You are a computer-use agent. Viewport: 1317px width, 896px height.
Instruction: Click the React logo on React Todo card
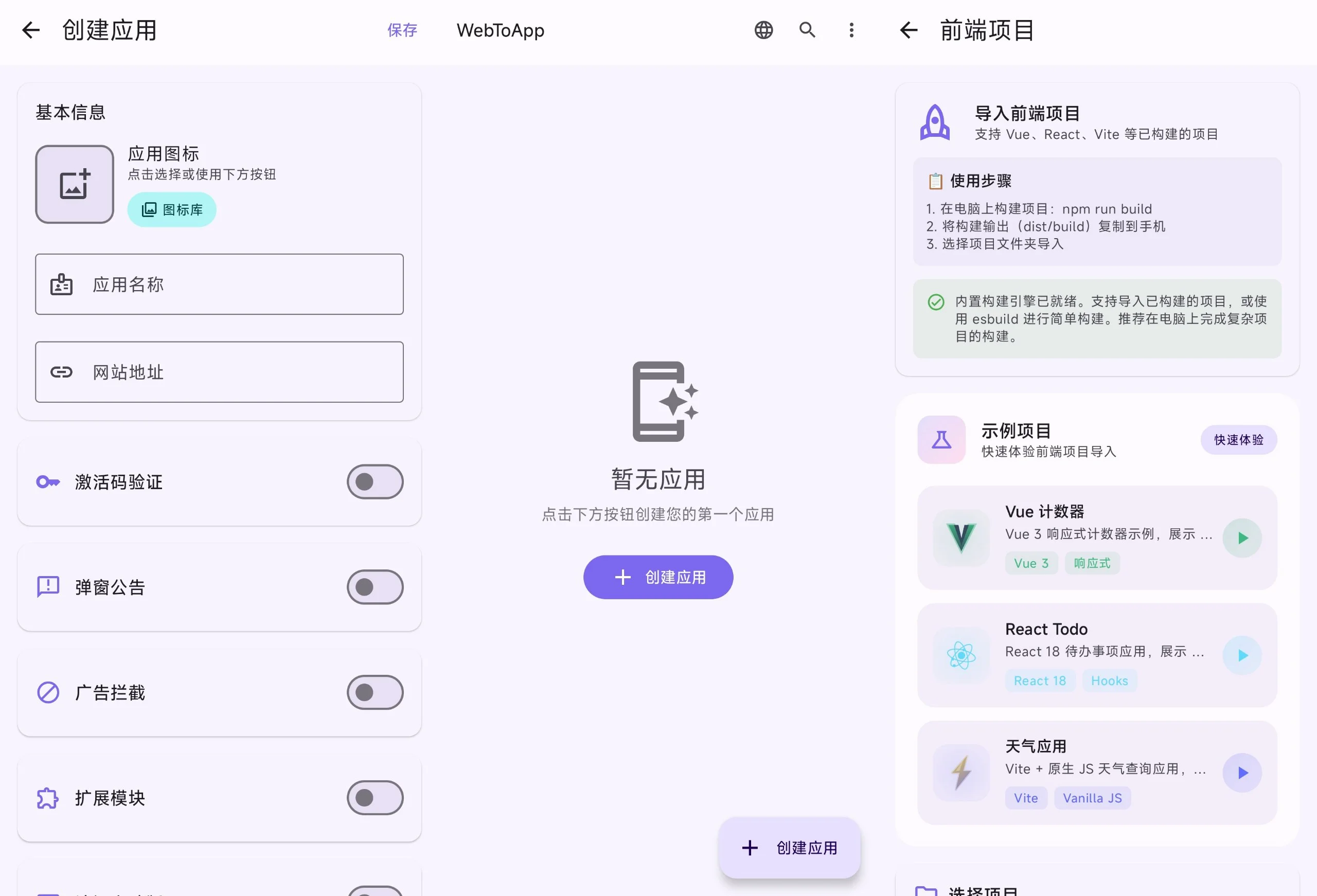point(961,655)
